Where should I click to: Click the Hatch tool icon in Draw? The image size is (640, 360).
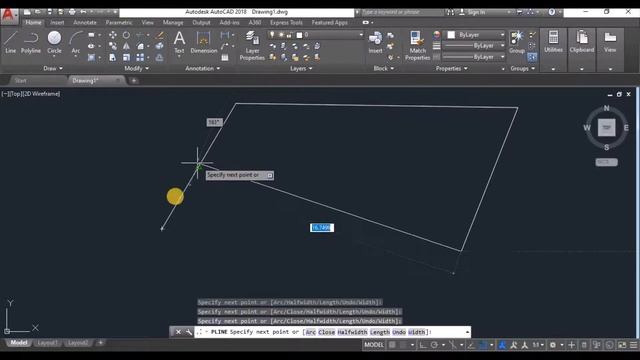[91, 58]
